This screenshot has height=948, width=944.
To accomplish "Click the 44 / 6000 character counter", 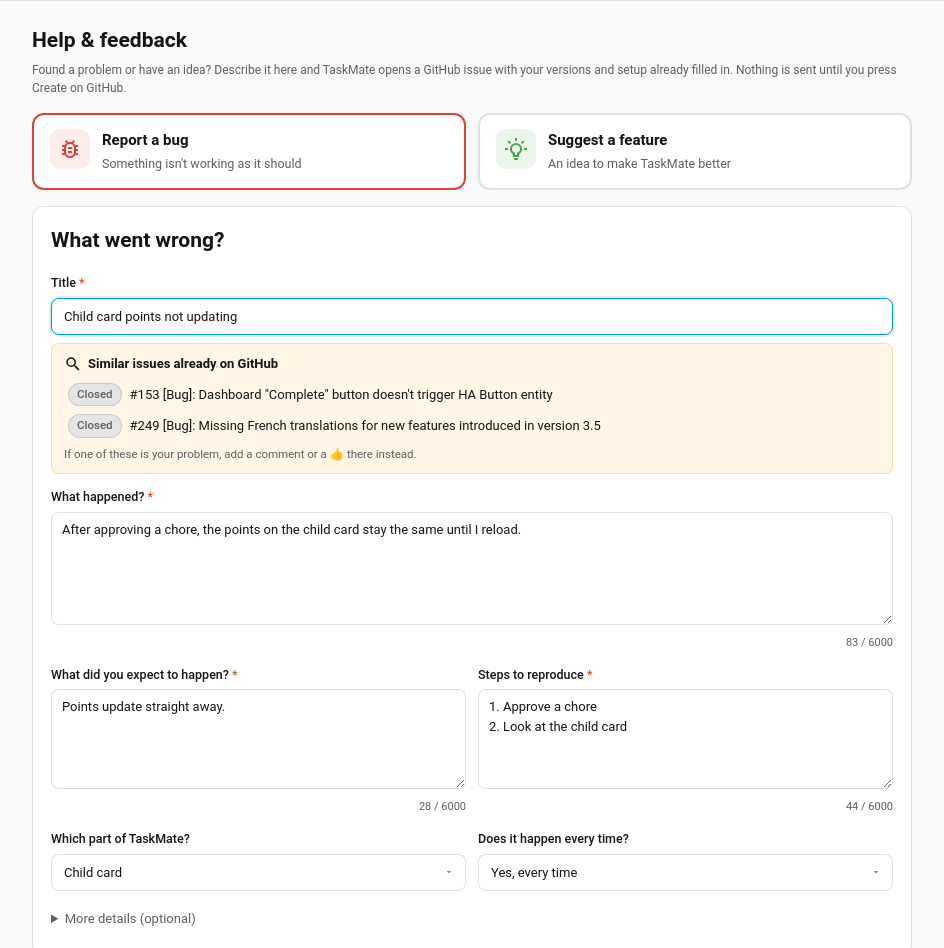I will coord(869,806).
